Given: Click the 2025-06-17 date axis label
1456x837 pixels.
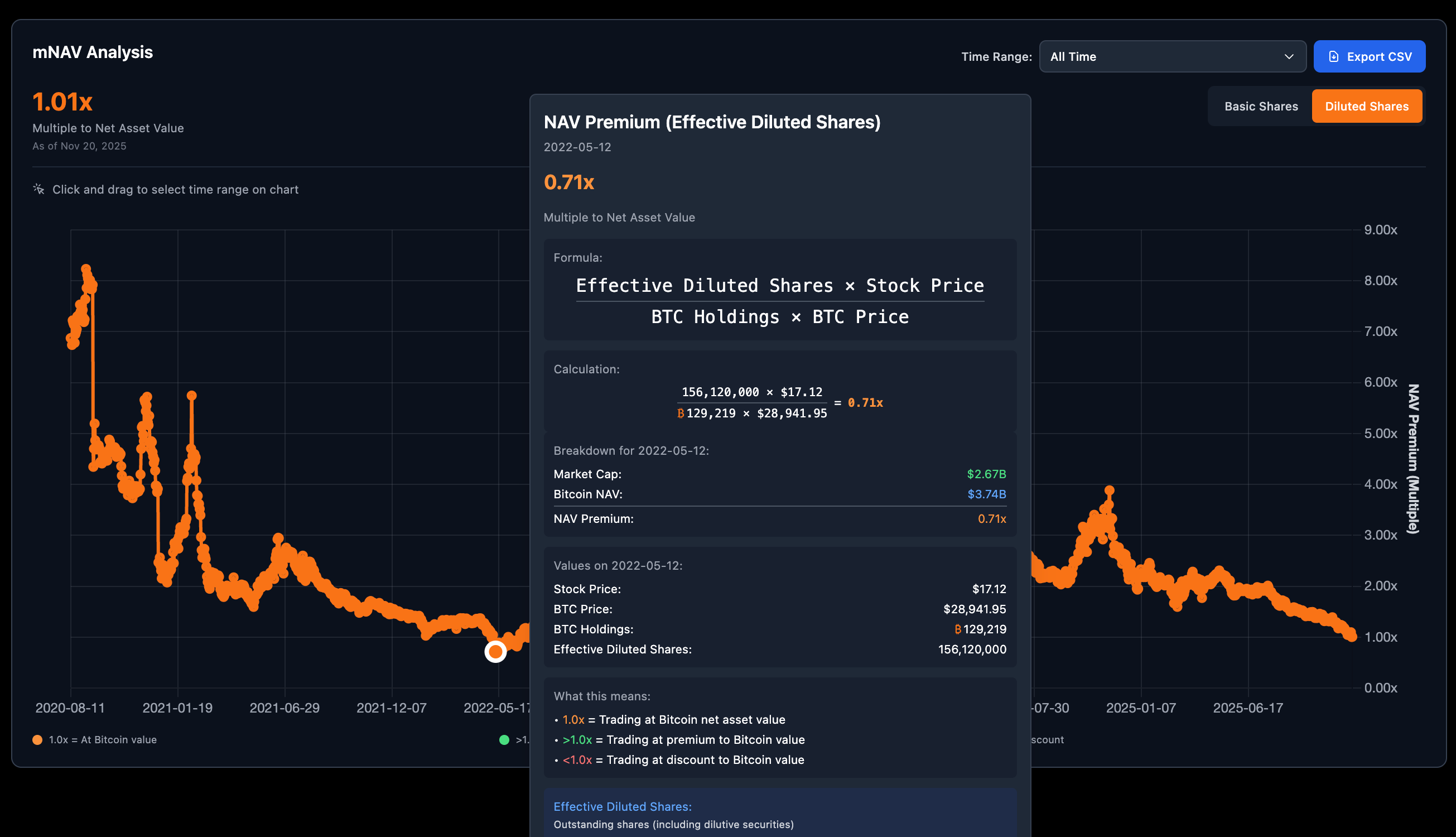Looking at the screenshot, I should click(x=1247, y=708).
